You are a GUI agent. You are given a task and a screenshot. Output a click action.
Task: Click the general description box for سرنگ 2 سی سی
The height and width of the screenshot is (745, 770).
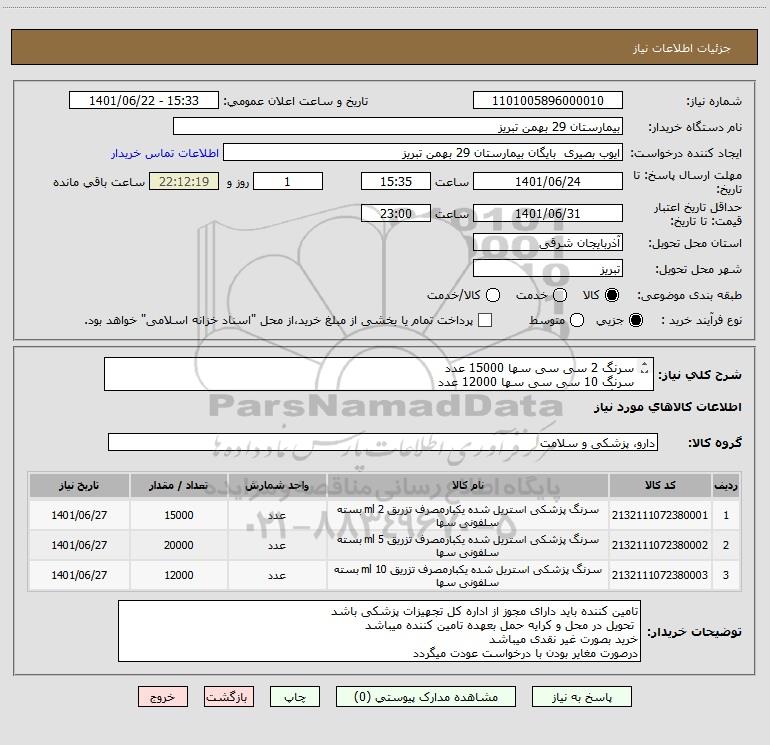(379, 374)
